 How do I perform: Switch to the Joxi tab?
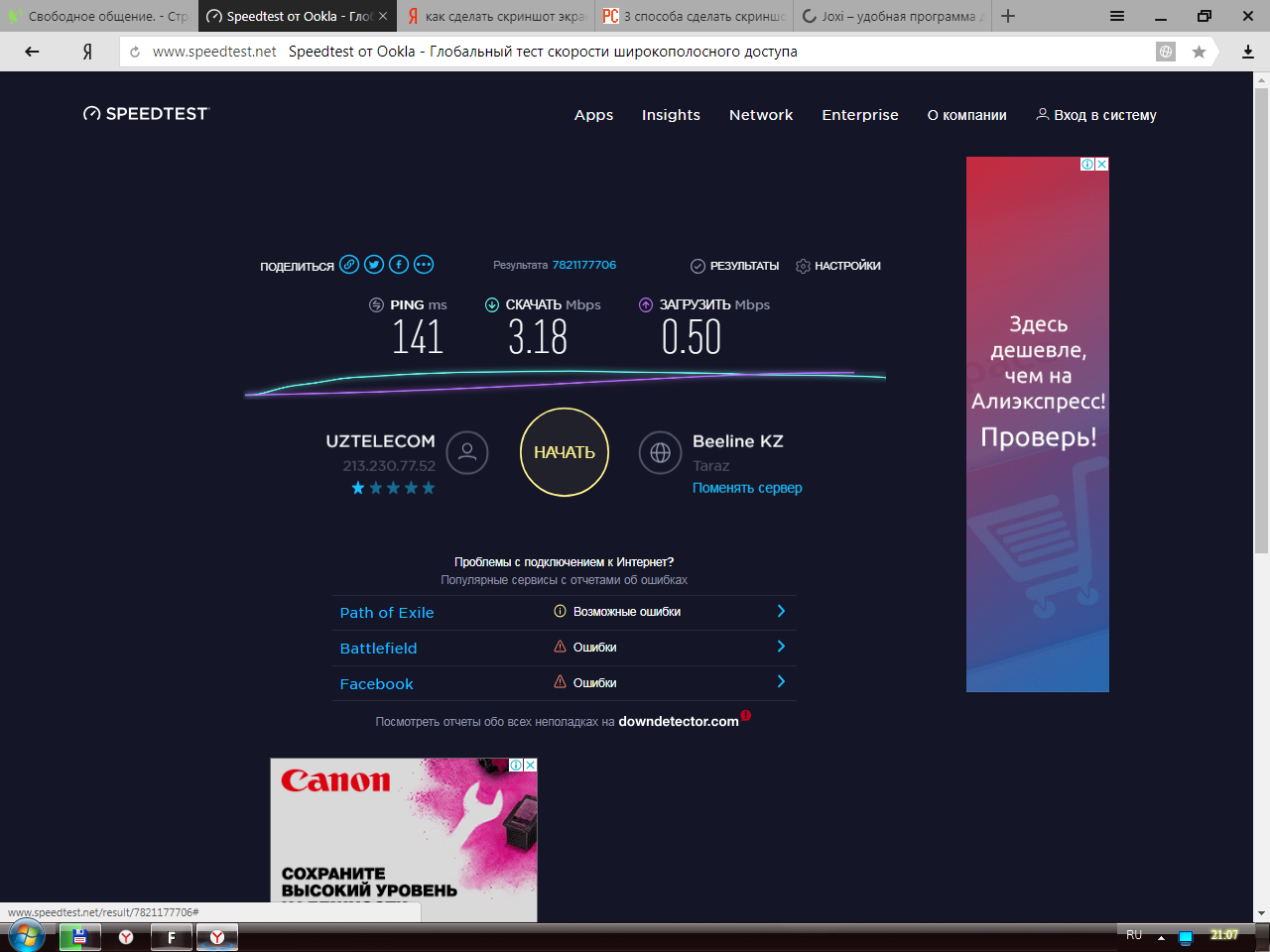coord(893,16)
